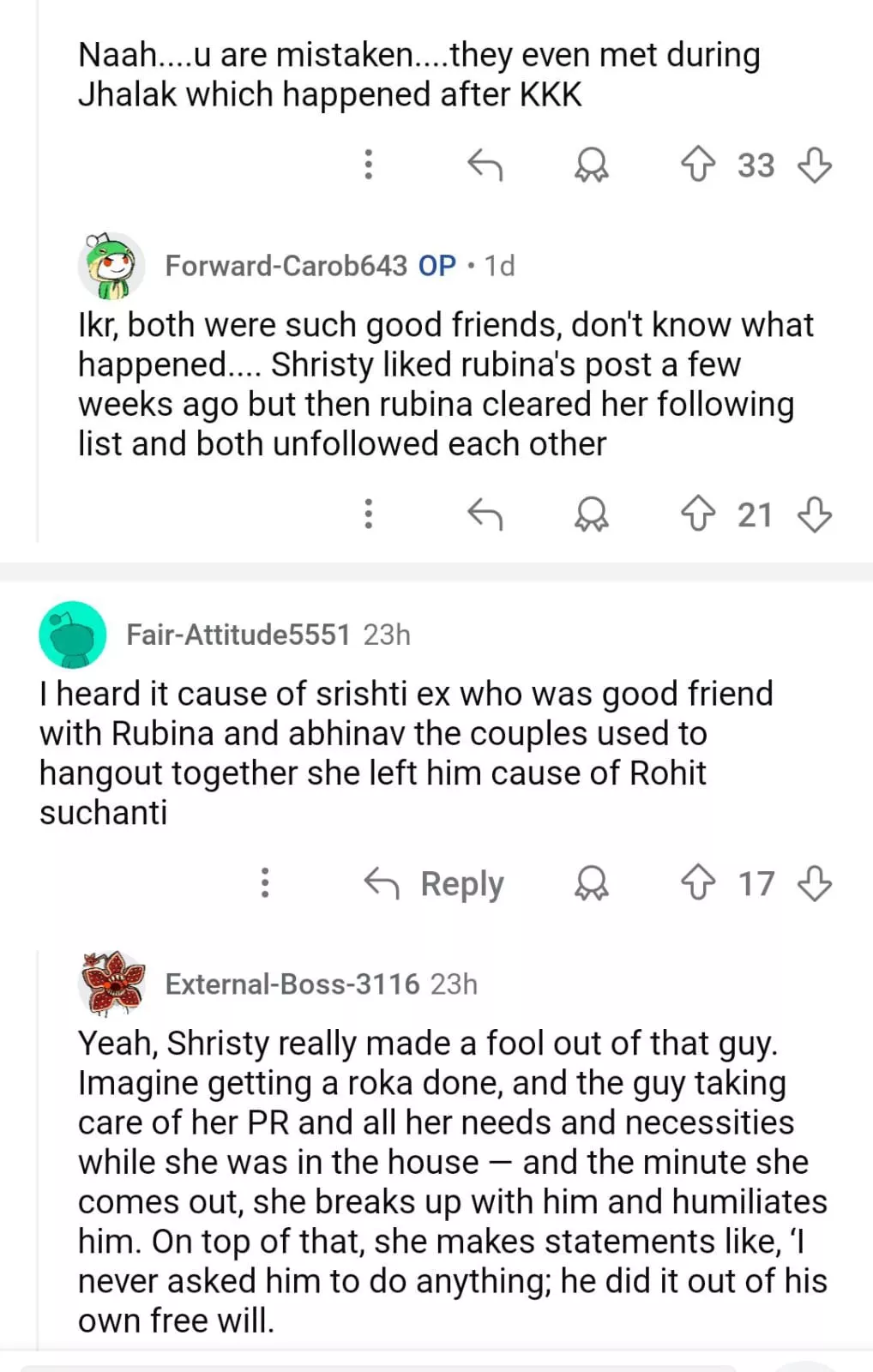
Task: View External-Boss-3116's user profile
Action: (x=292, y=984)
